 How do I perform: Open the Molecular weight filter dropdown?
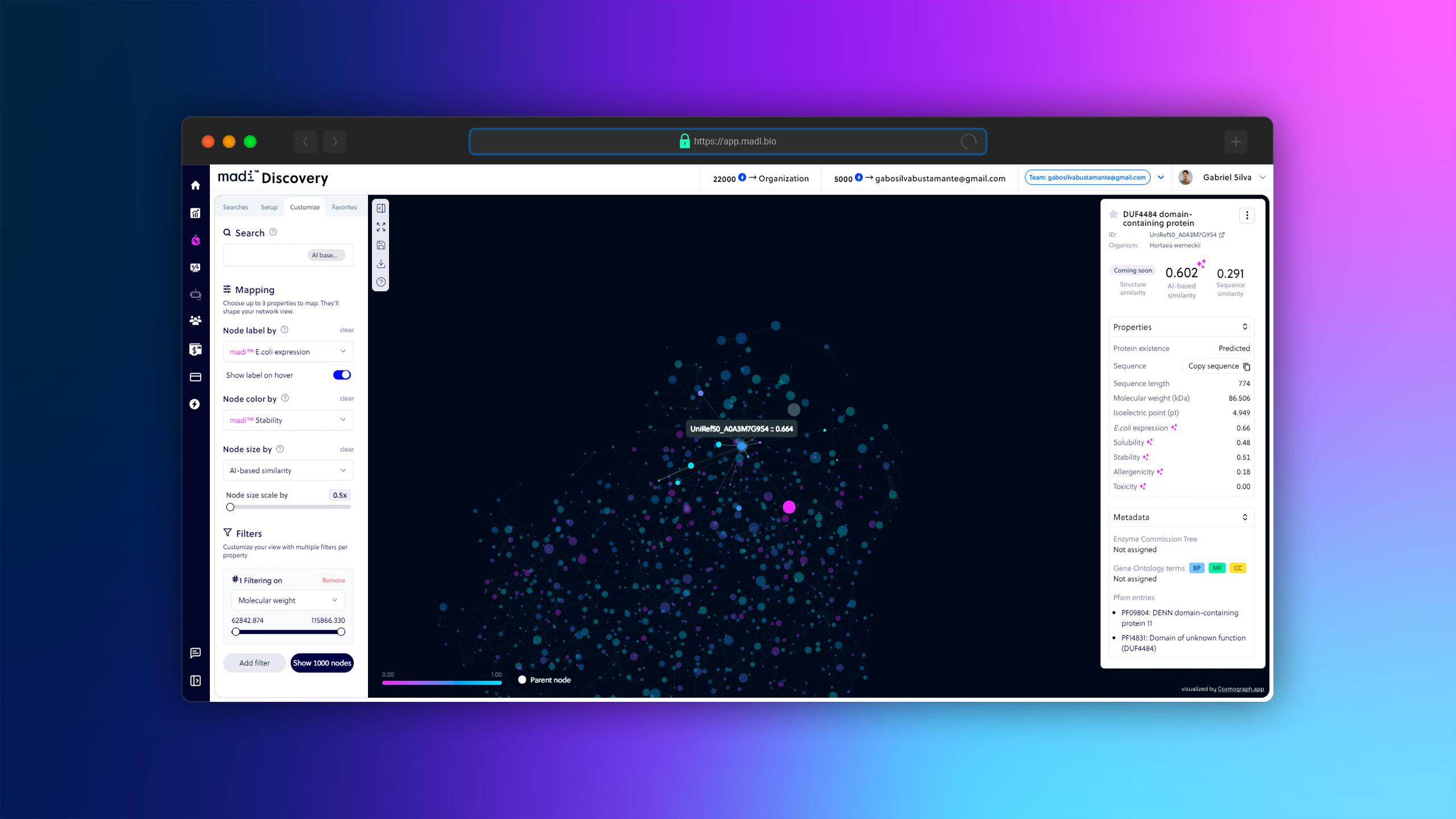tap(288, 600)
